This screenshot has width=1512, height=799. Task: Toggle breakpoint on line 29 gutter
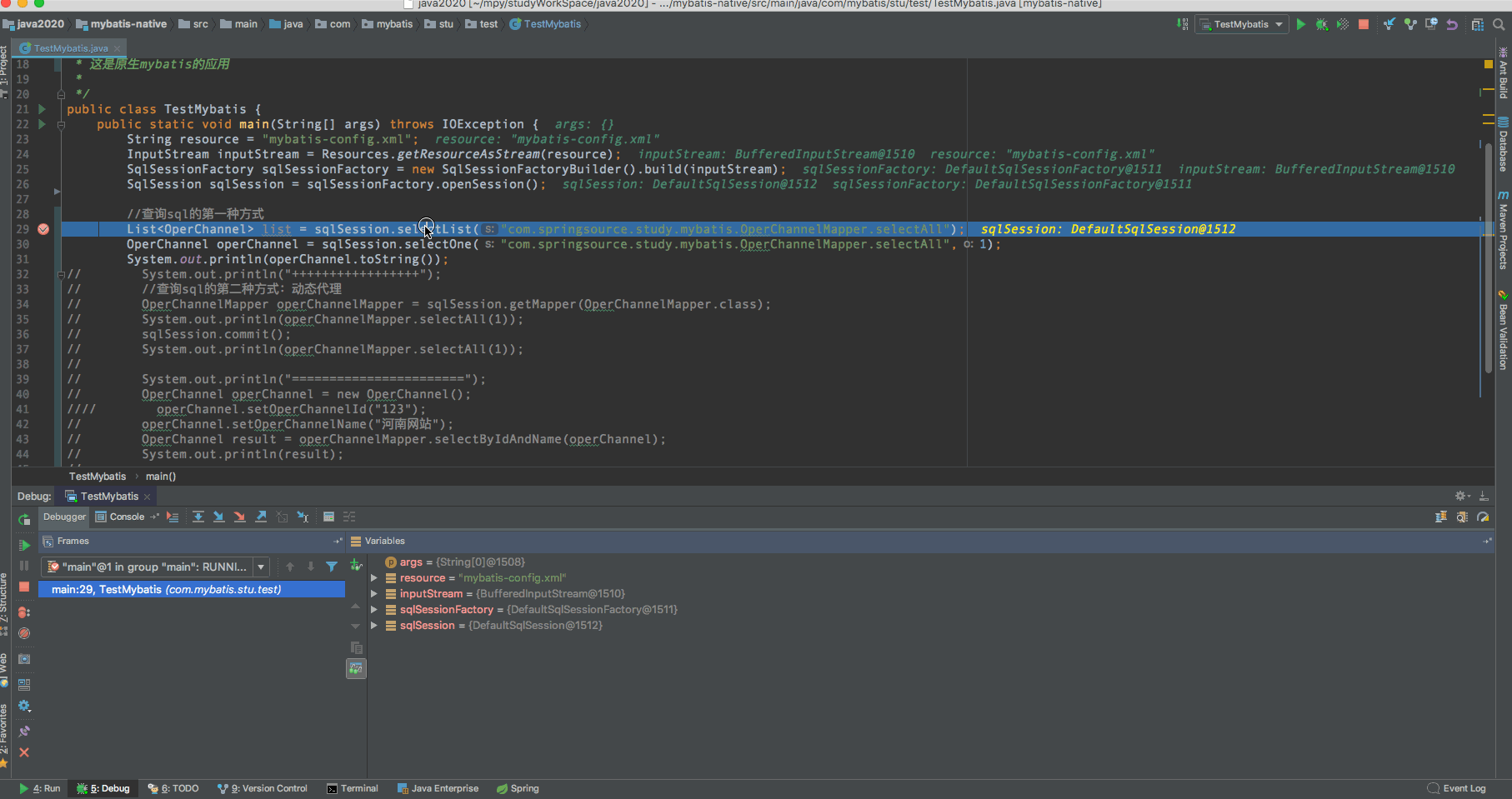tap(43, 229)
